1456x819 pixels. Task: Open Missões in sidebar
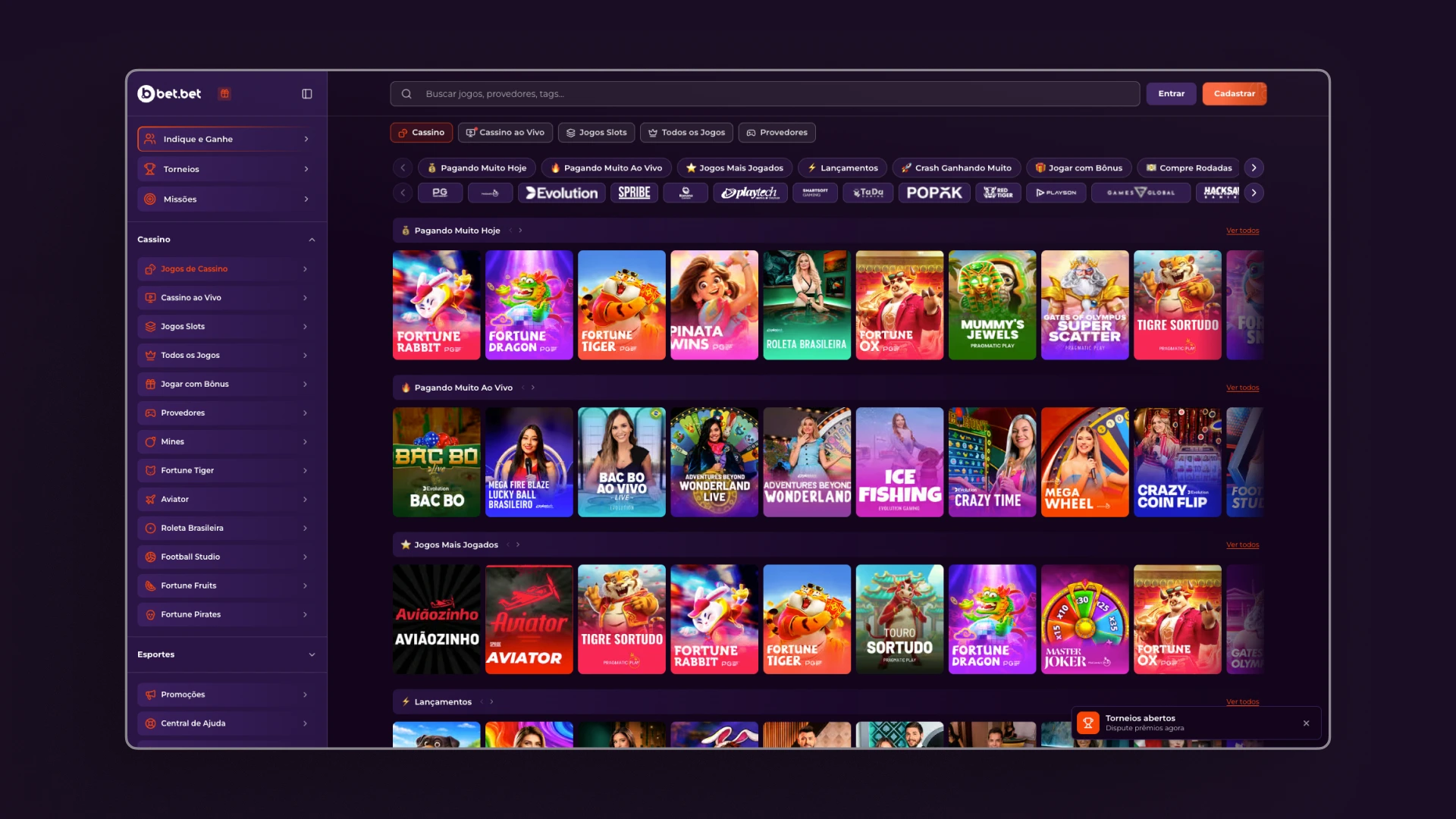click(226, 199)
